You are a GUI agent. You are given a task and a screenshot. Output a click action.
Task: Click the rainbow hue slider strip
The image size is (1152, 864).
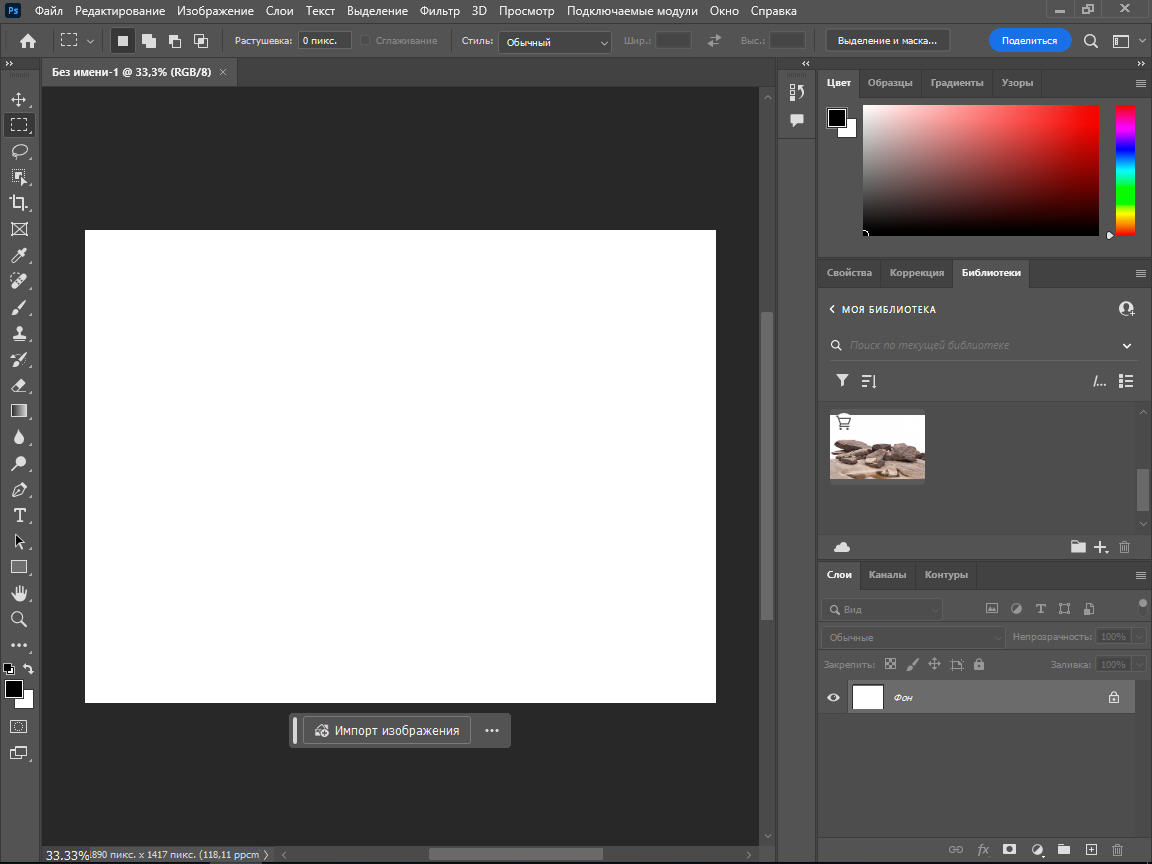click(x=1125, y=170)
